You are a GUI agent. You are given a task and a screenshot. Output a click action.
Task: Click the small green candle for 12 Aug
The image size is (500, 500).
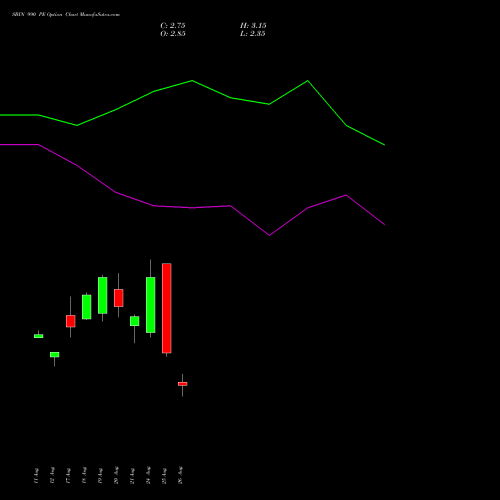click(x=55, y=355)
